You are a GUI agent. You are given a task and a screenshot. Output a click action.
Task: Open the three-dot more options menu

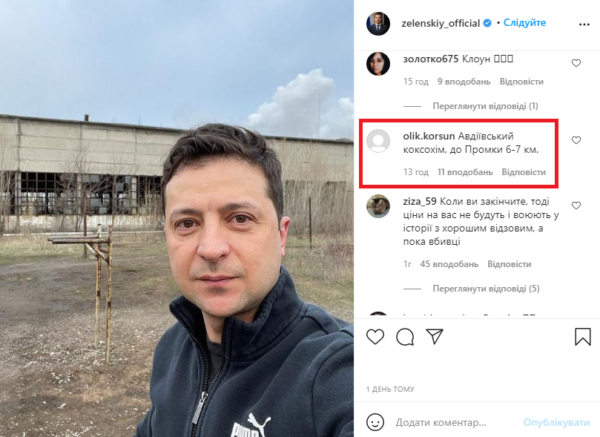tap(584, 24)
